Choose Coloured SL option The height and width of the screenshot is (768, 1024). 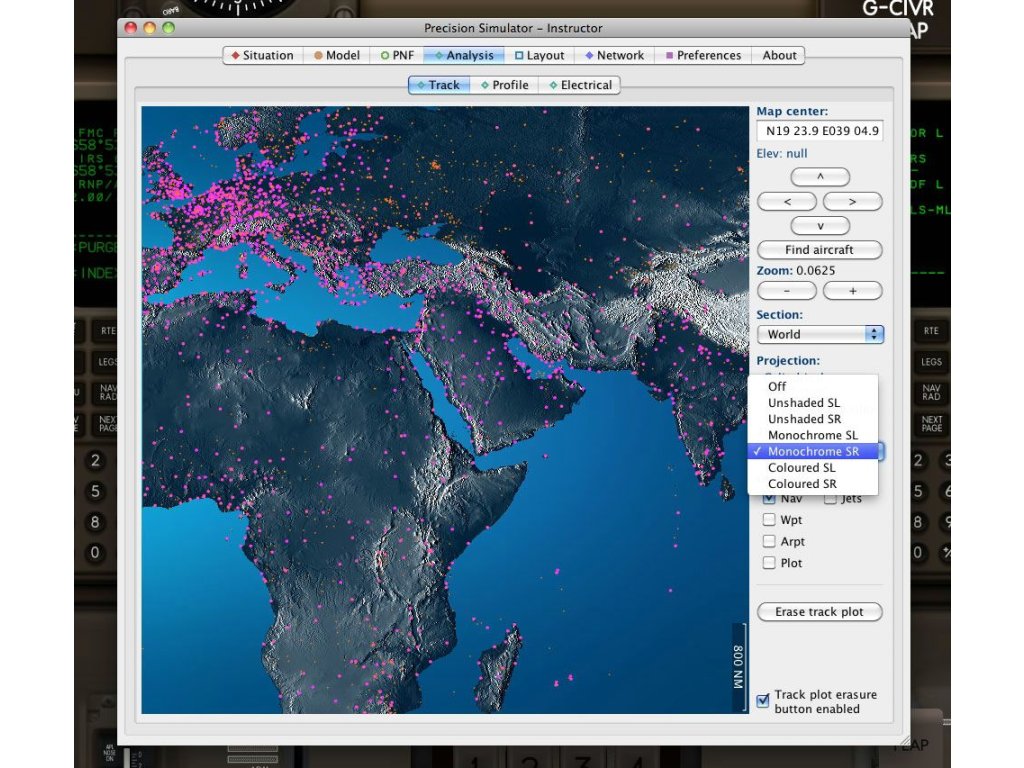[x=813, y=468]
